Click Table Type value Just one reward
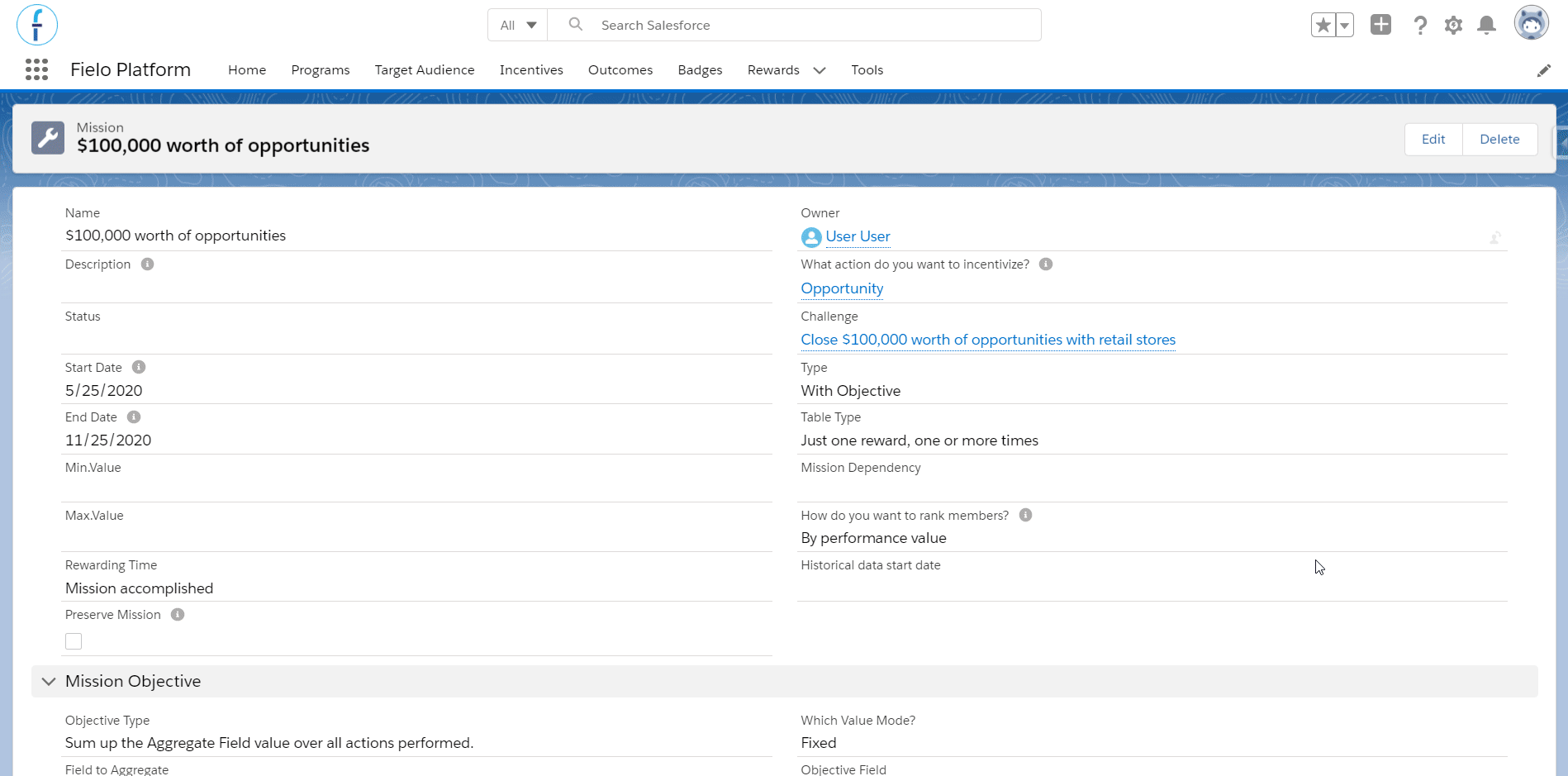 pyautogui.click(x=919, y=440)
